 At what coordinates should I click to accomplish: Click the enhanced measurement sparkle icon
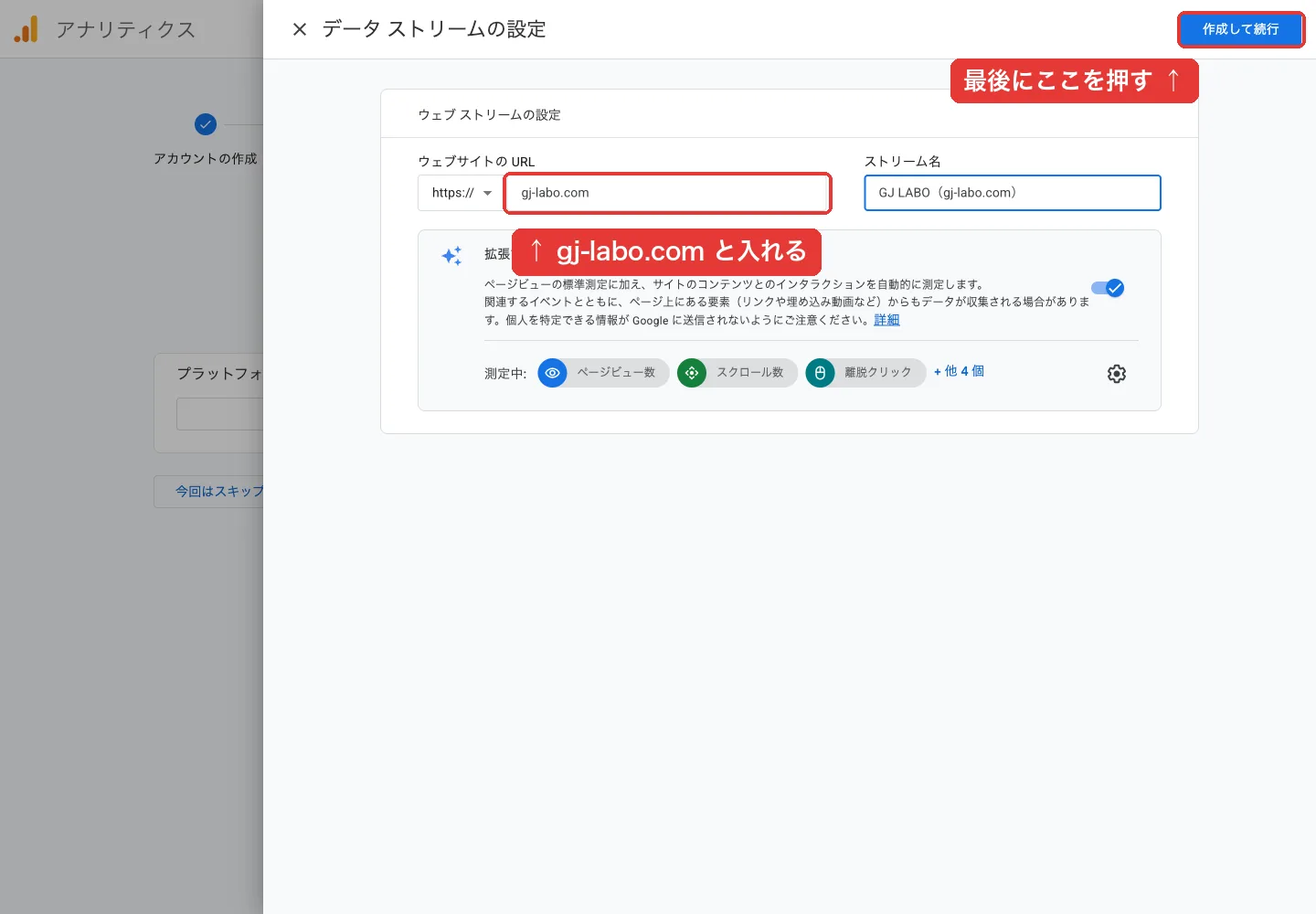pyautogui.click(x=451, y=256)
